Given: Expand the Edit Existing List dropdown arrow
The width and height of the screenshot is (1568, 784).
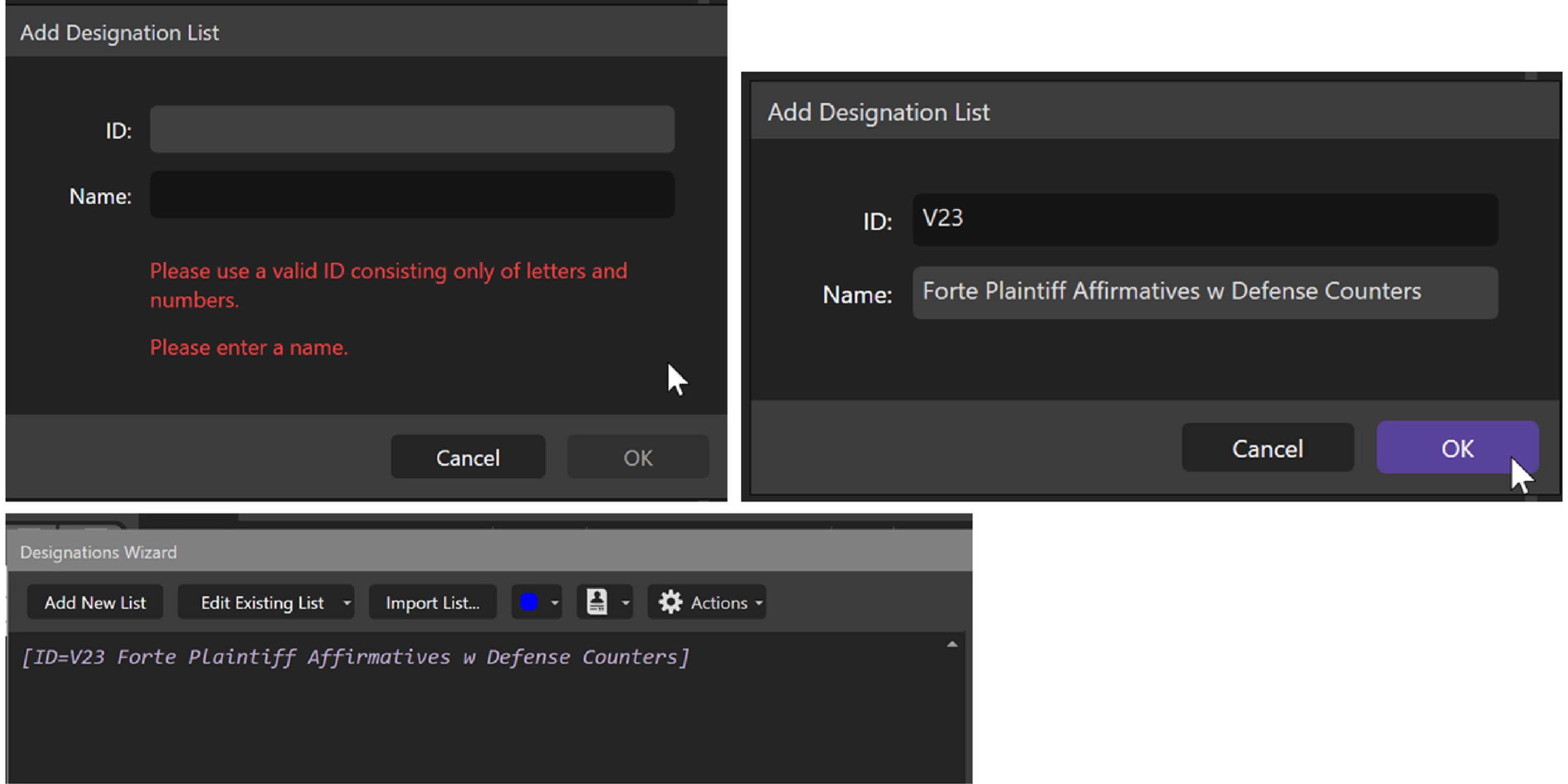Looking at the screenshot, I should click(346, 603).
